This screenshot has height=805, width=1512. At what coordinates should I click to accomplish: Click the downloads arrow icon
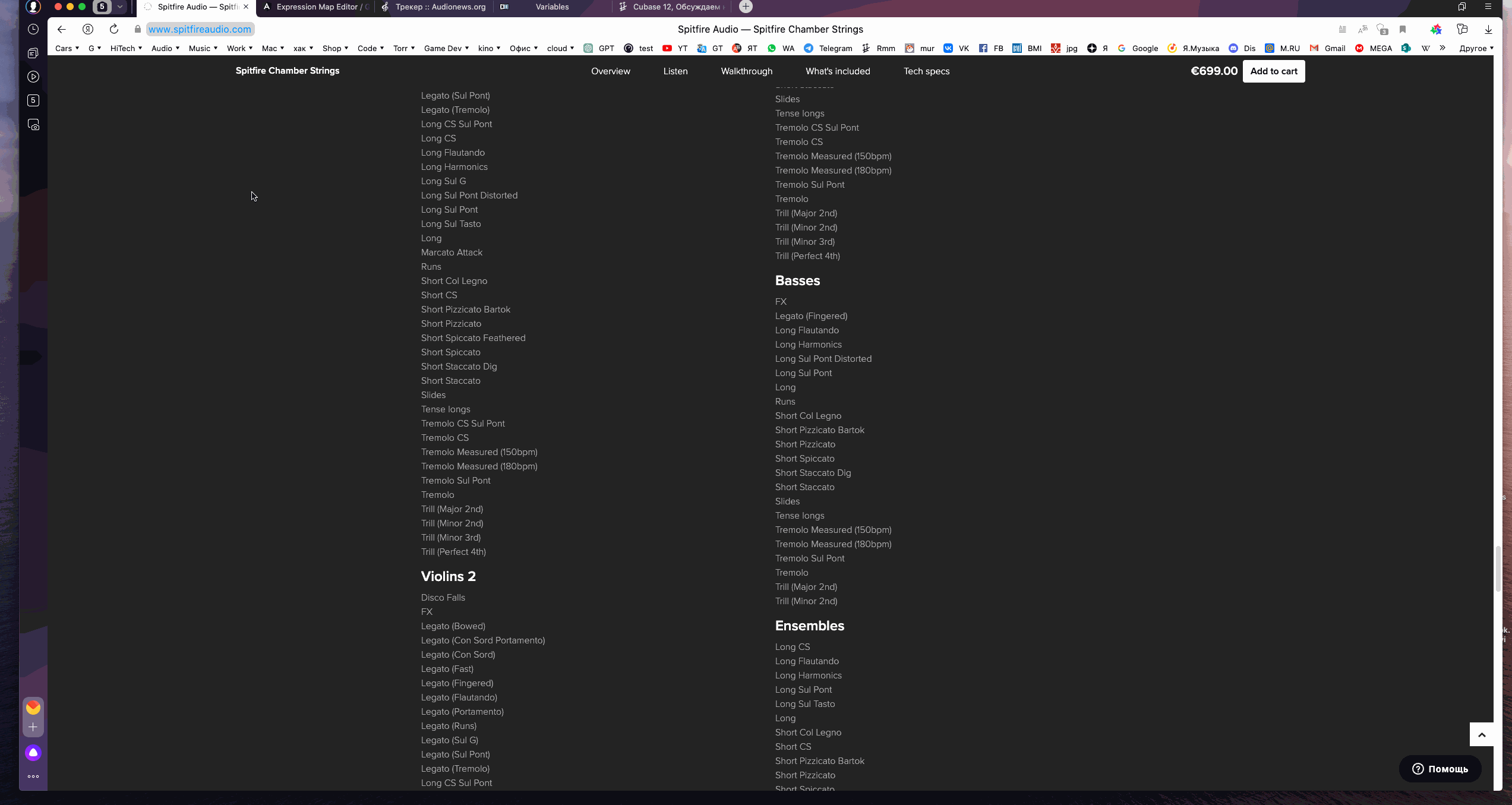click(x=1488, y=29)
